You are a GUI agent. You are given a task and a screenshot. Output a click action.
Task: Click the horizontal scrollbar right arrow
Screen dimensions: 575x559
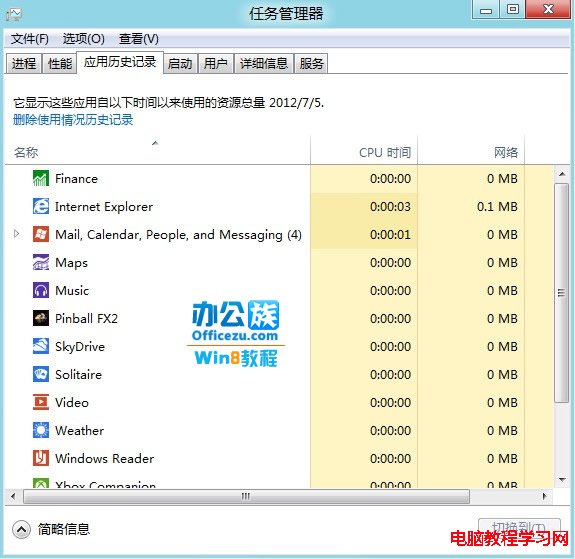545,497
